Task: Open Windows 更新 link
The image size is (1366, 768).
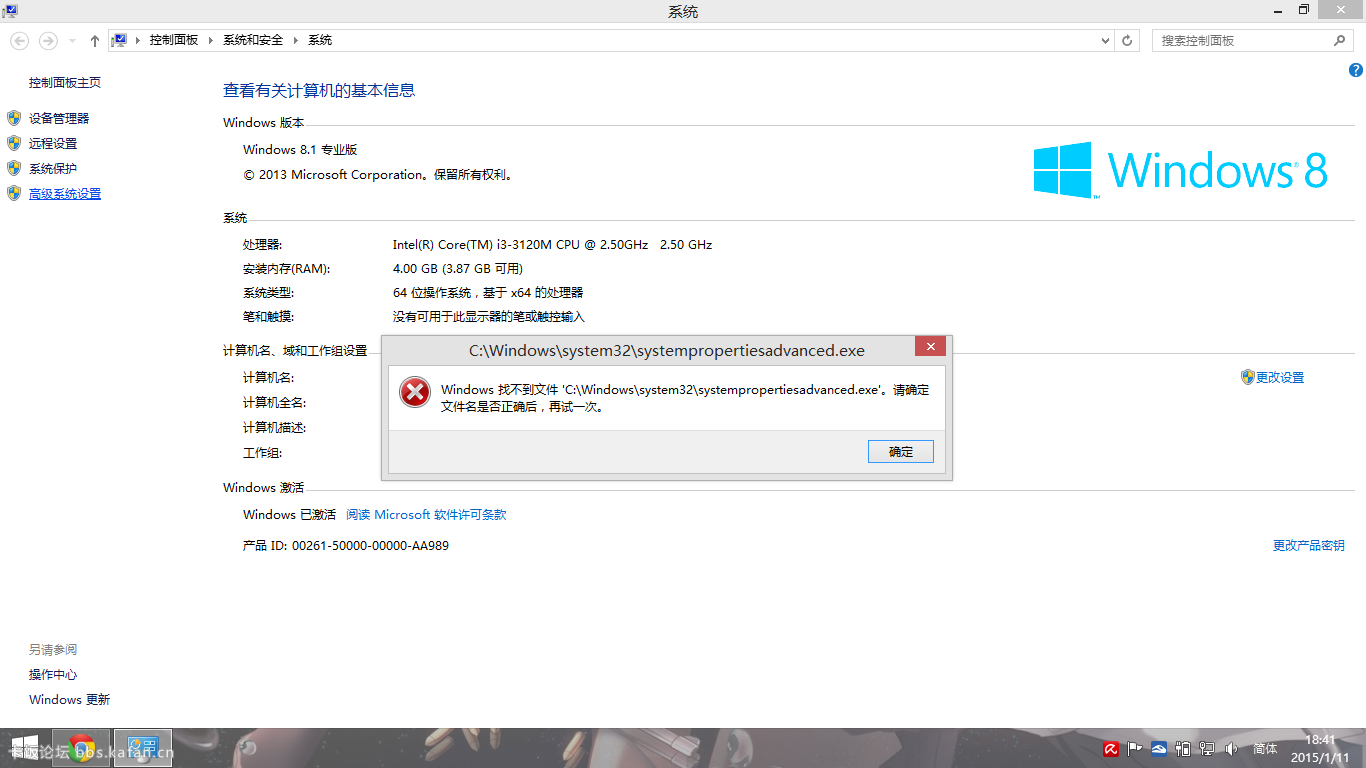Action: (x=70, y=700)
